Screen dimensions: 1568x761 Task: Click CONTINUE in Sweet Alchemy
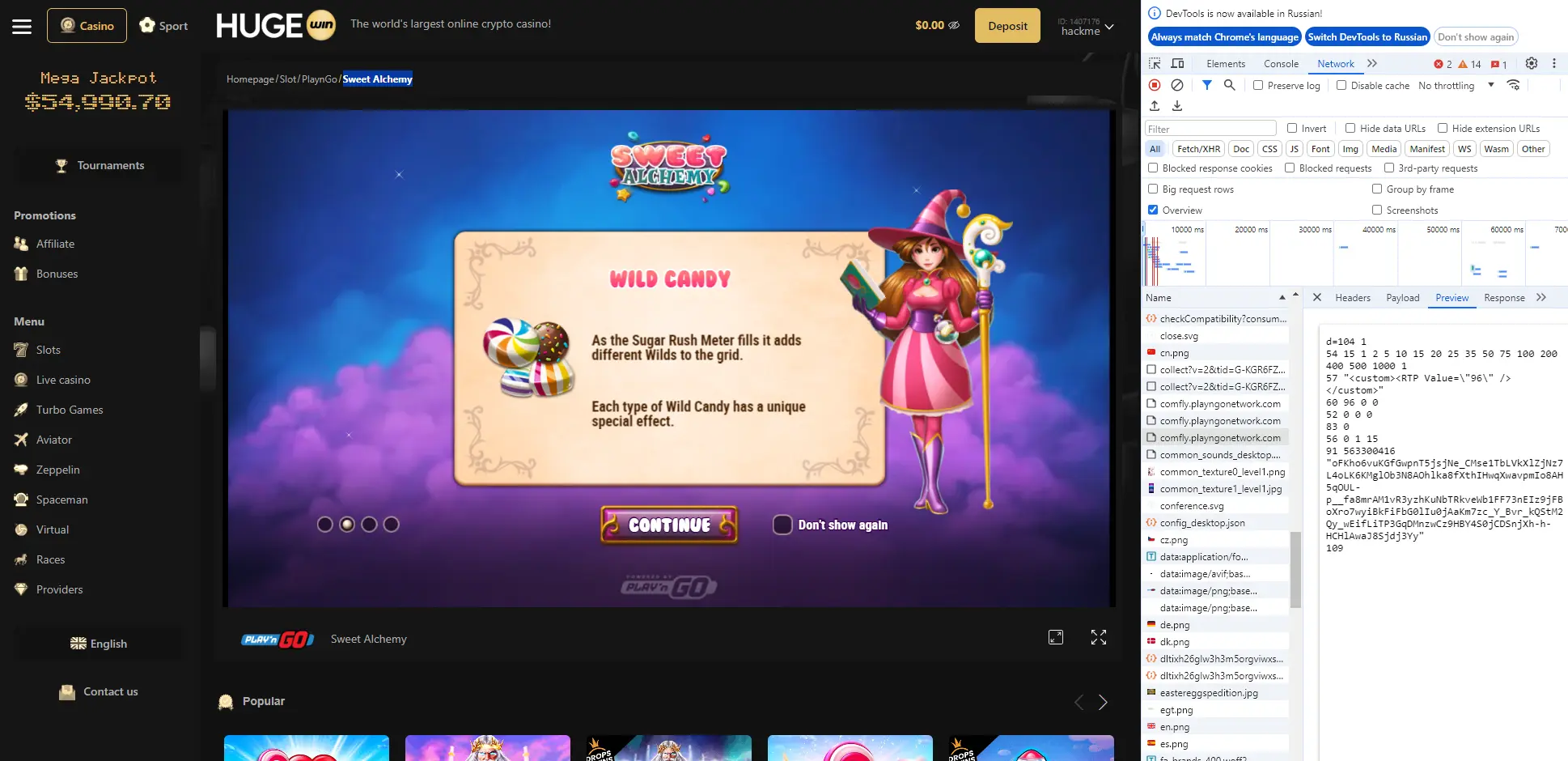669,525
